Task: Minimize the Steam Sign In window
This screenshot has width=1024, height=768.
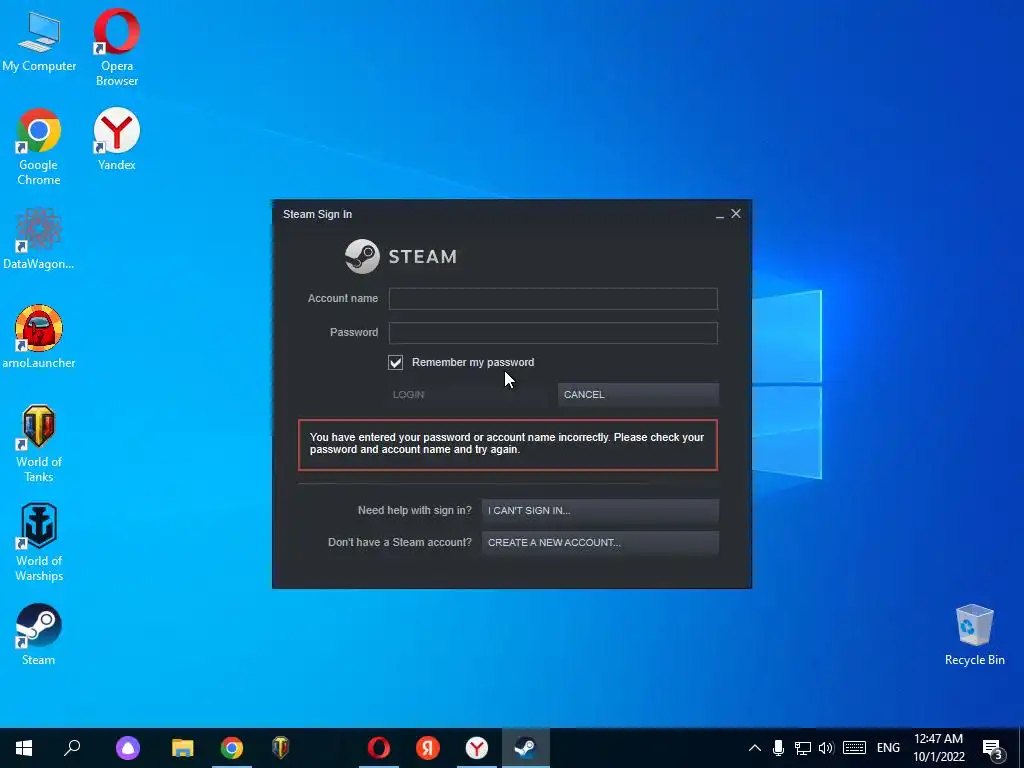Action: pyautogui.click(x=720, y=214)
